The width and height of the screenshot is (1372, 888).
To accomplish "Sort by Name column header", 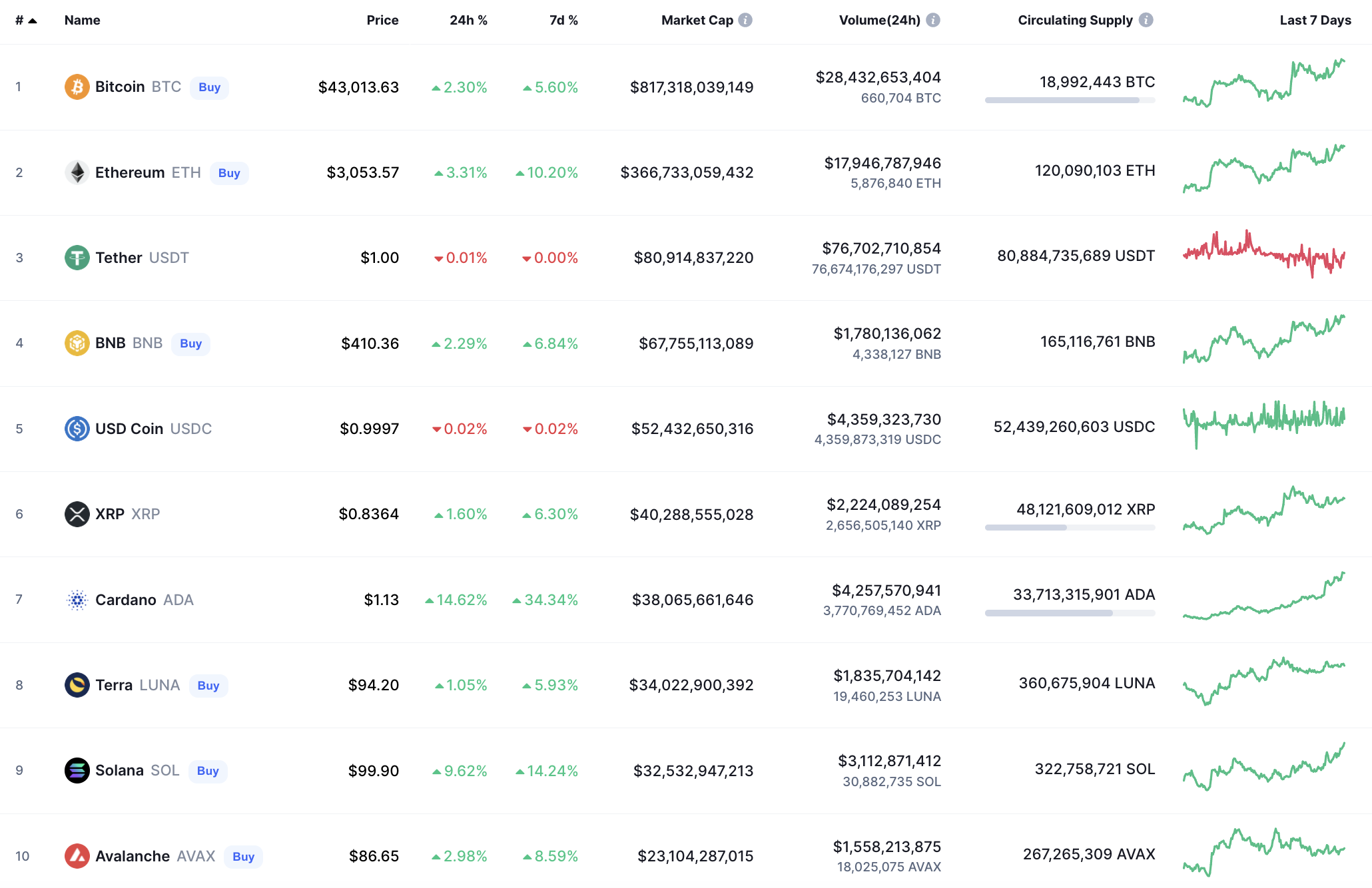I will click(x=82, y=20).
